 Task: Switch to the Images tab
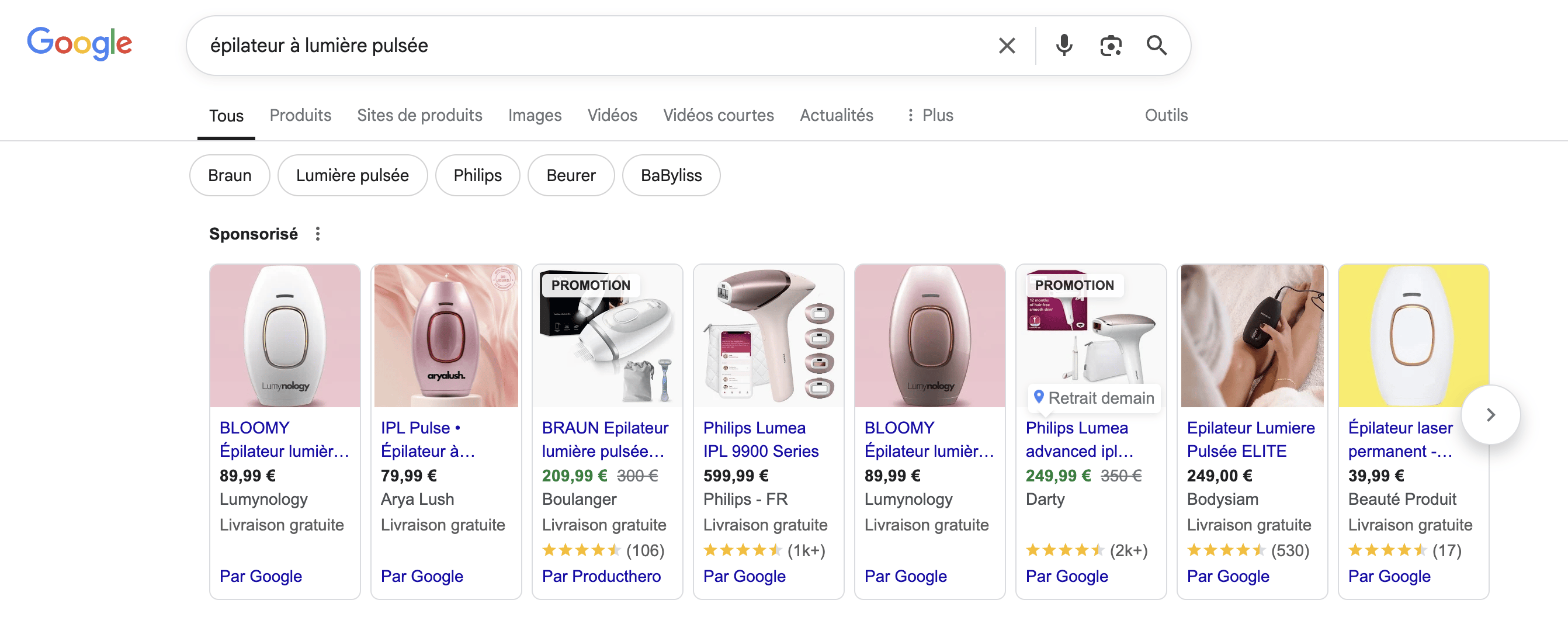[535, 115]
